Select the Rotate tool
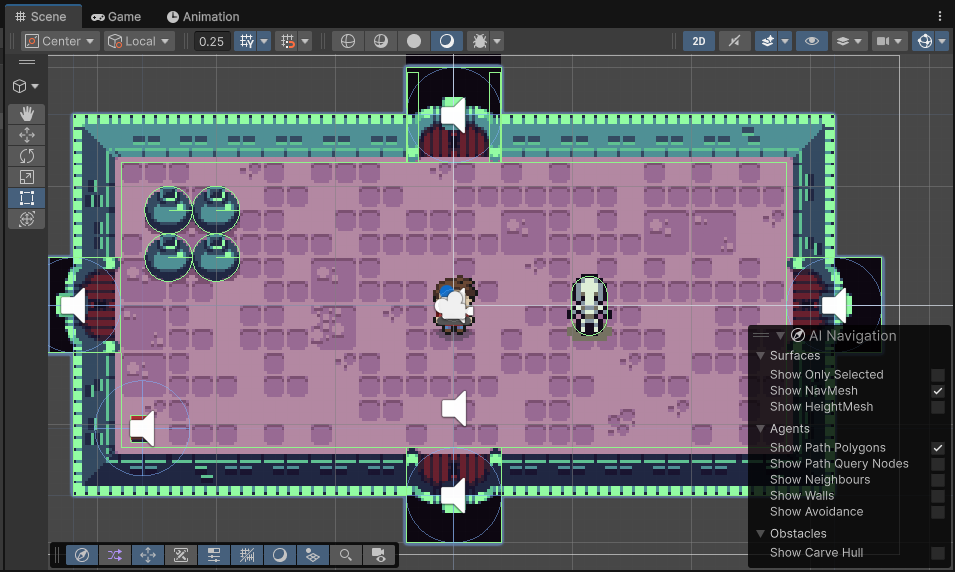The width and height of the screenshot is (955, 572). pyautogui.click(x=26, y=156)
